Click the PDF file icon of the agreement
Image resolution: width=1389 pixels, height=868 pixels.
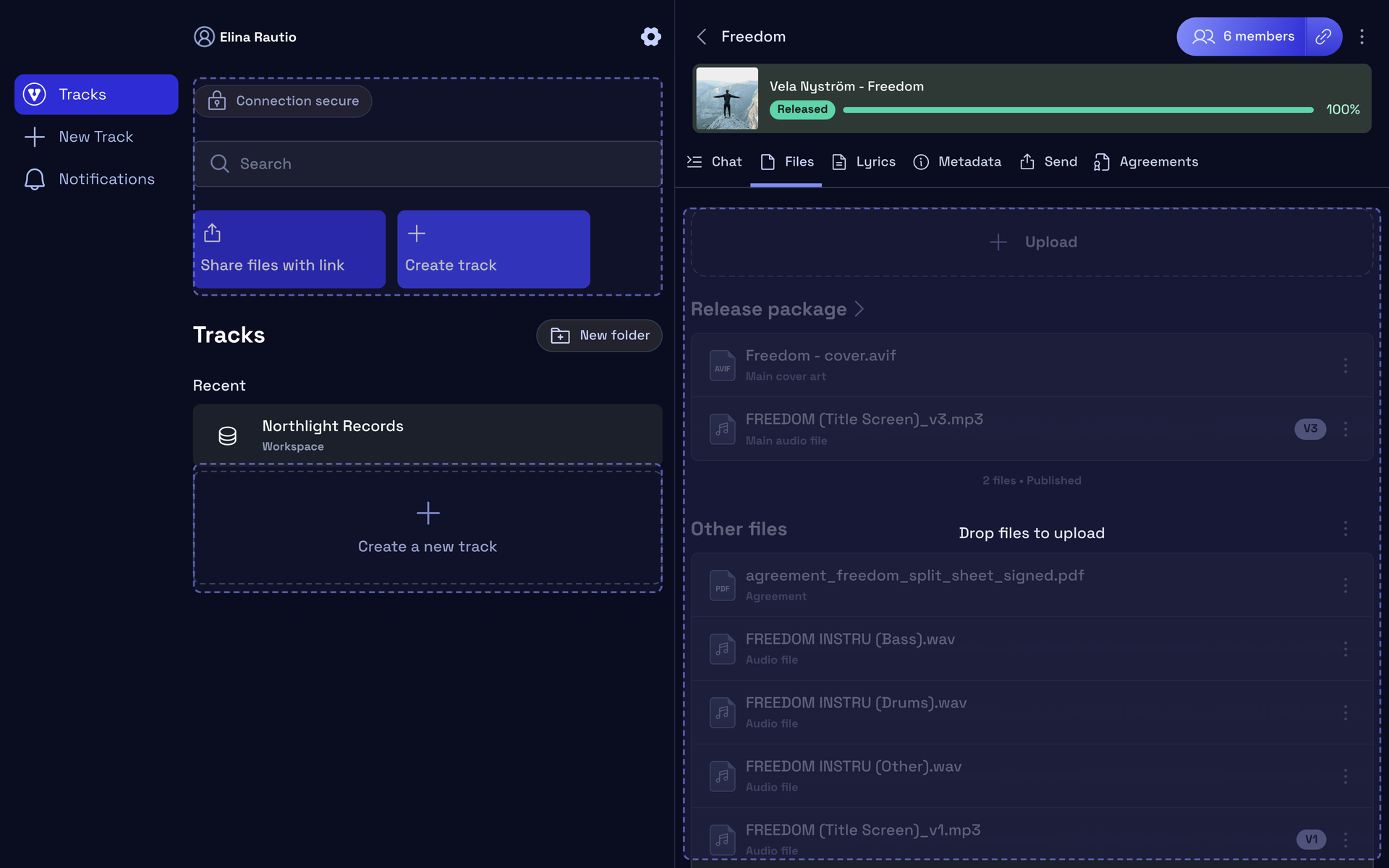click(x=722, y=585)
